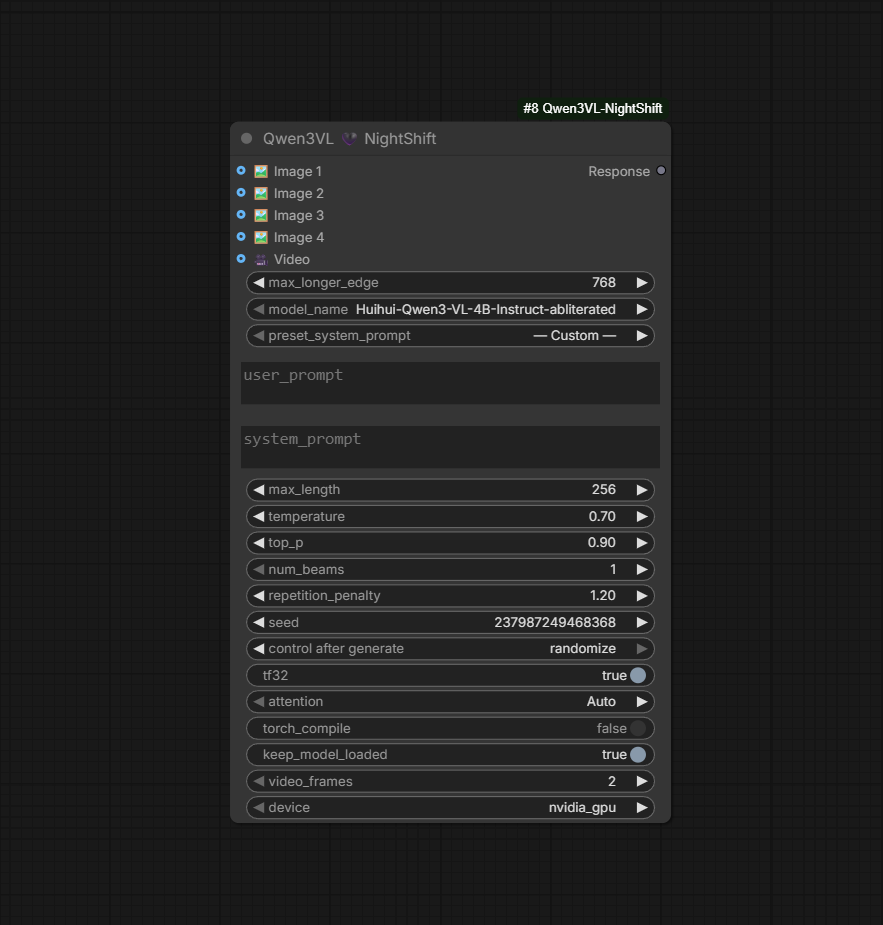Click the camera icon beside Video
The width and height of the screenshot is (883, 925).
pyautogui.click(x=261, y=260)
